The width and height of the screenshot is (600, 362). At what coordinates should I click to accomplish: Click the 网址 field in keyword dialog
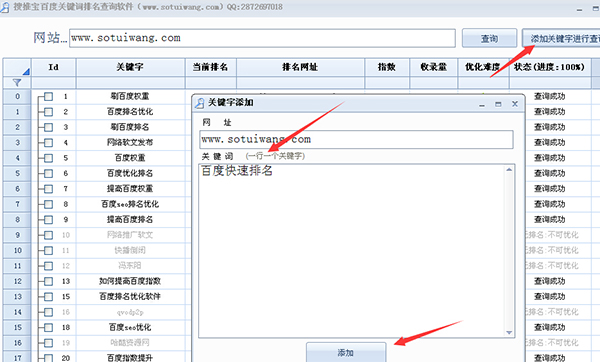click(356, 139)
